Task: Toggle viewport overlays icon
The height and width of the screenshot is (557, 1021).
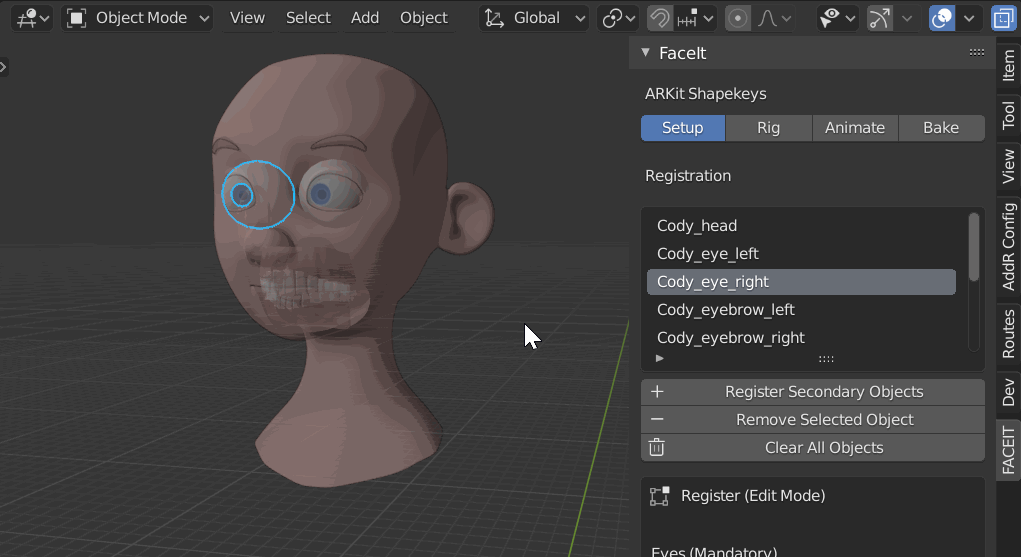Action: tap(942, 18)
